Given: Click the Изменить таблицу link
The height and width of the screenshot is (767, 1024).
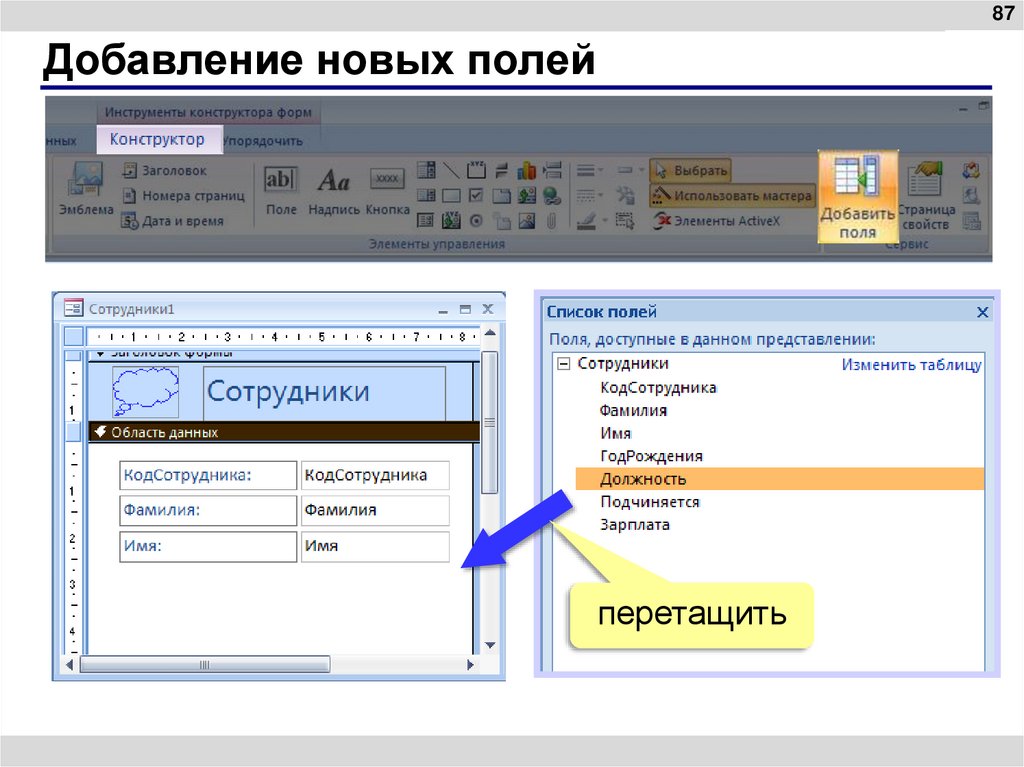Looking at the screenshot, I should click(x=915, y=365).
